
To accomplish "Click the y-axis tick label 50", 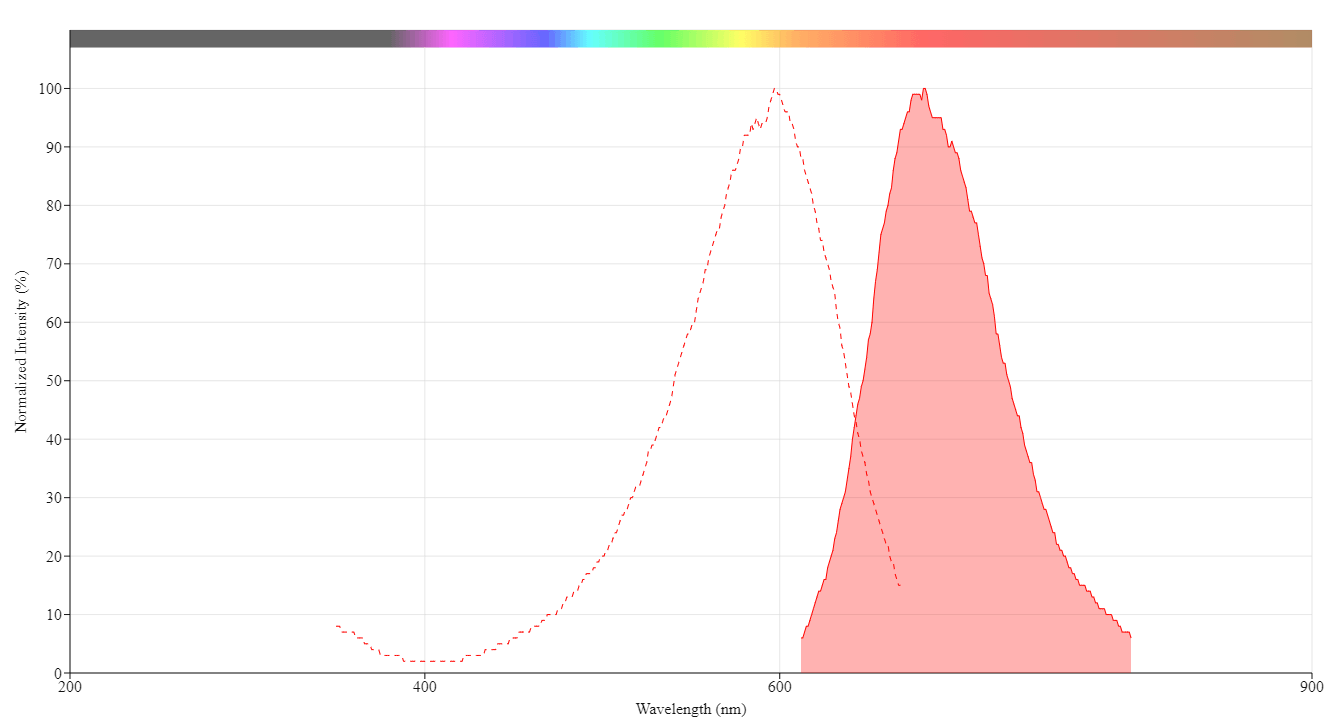I will tap(54, 381).
